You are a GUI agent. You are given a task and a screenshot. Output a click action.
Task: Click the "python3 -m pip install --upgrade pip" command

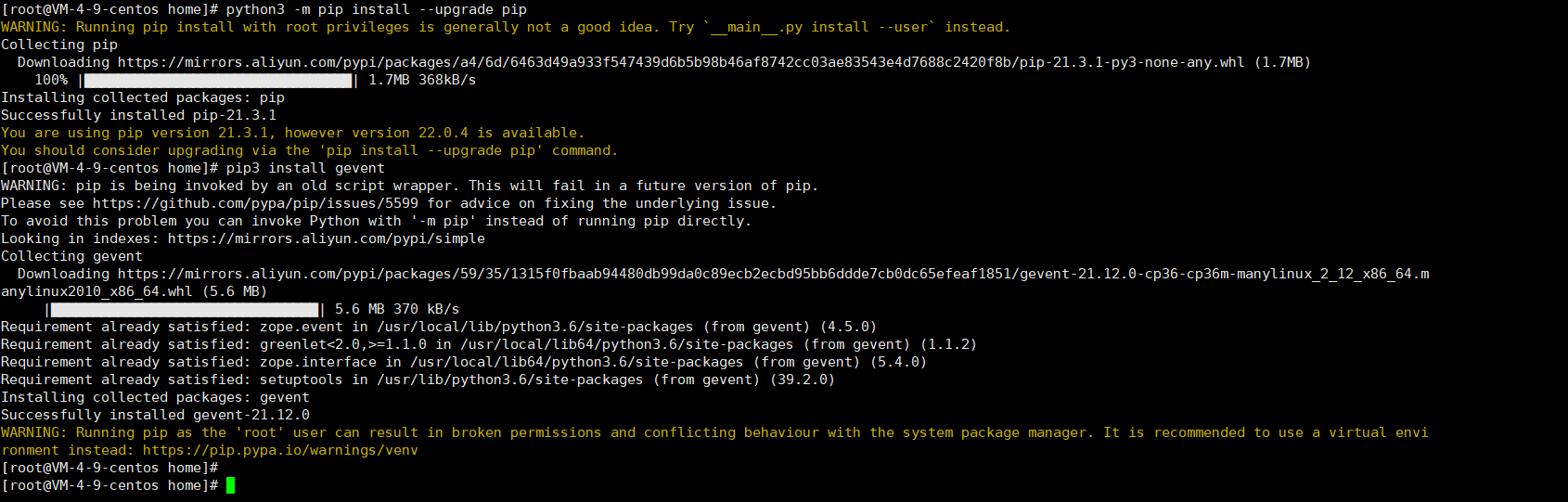tap(376, 9)
